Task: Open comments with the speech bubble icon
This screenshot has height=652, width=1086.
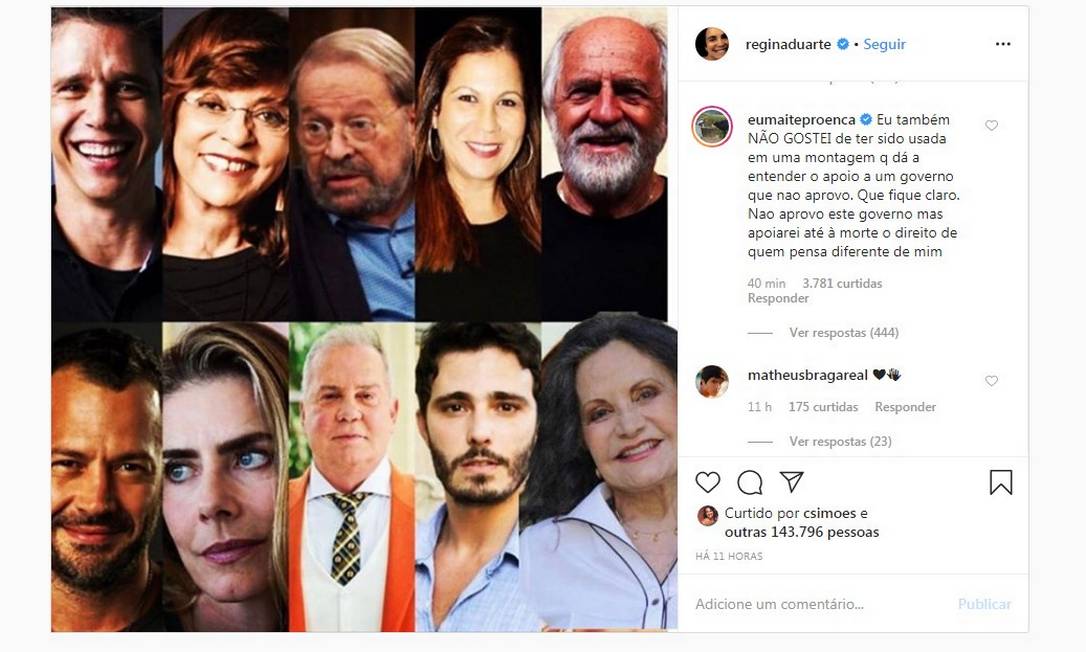Action: (x=750, y=483)
